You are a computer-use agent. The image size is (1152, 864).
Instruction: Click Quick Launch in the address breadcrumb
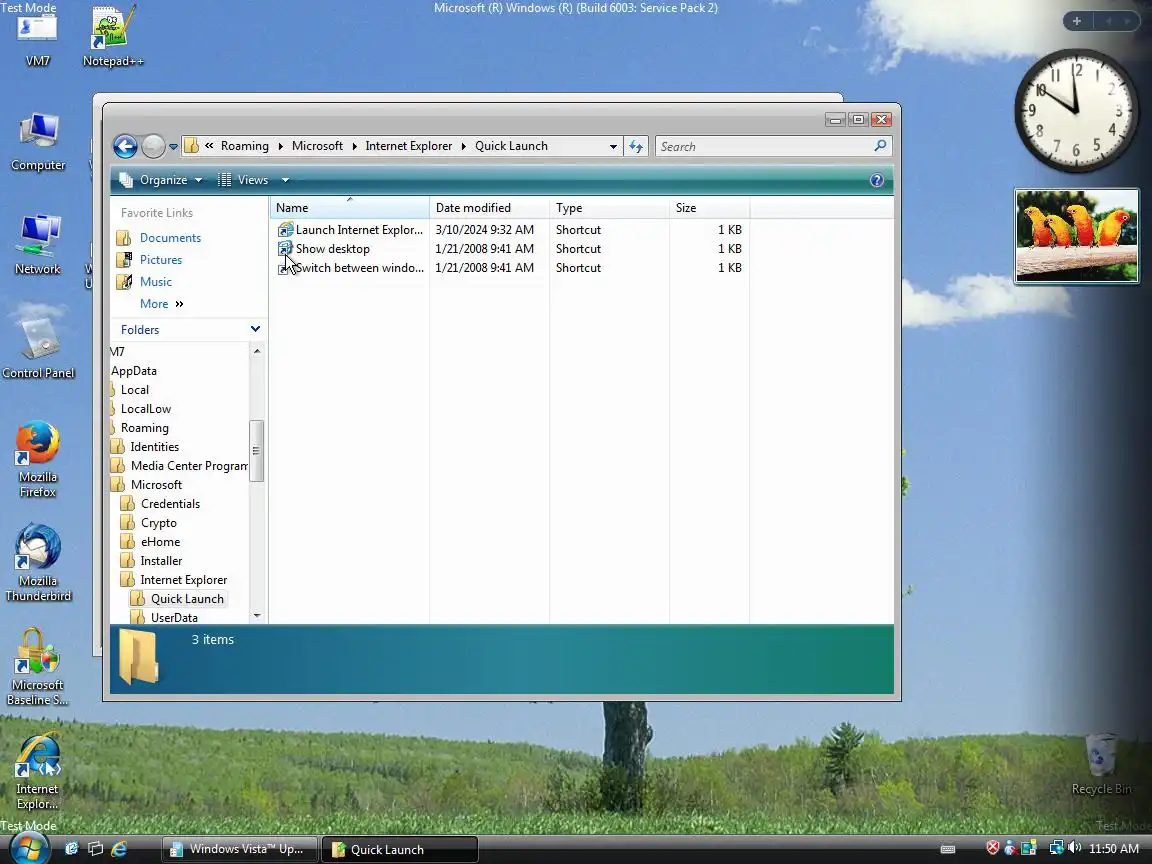click(x=511, y=145)
